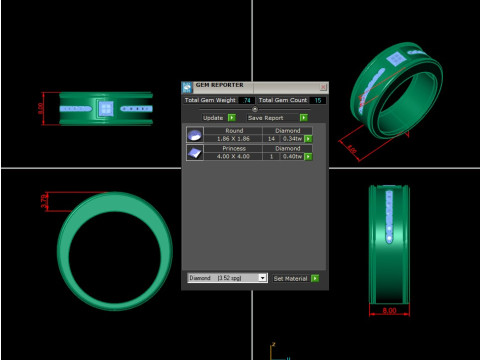The image size is (480, 360).
Task: Click green arrow on Round diamond row
Action: click(x=308, y=139)
